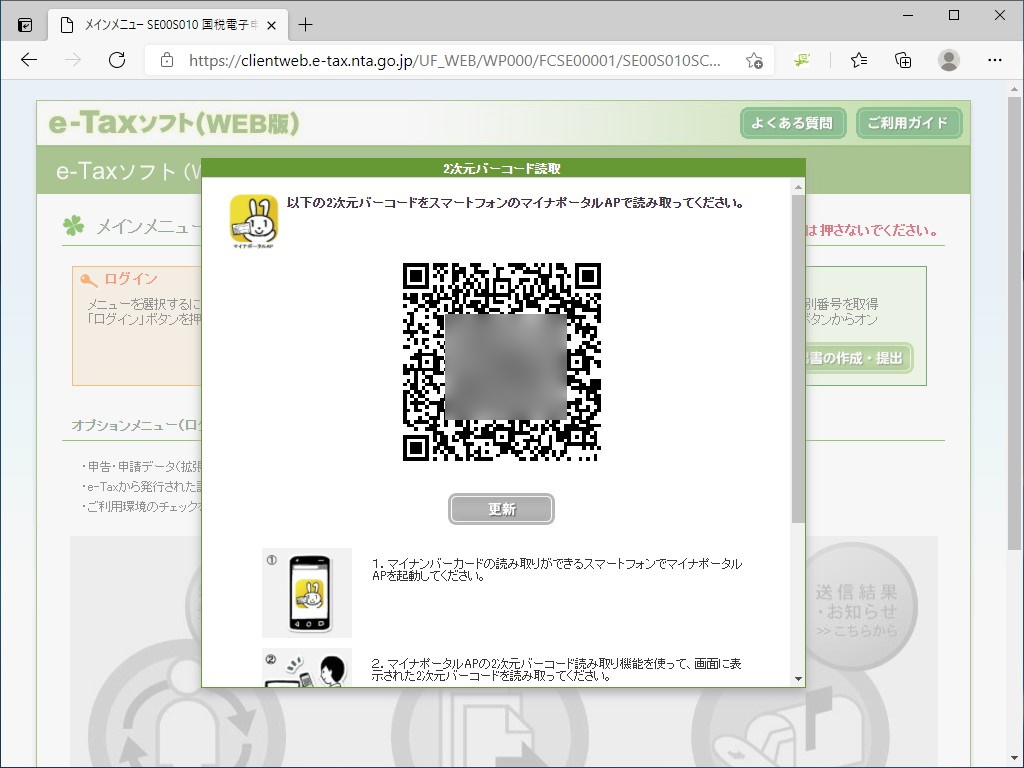Viewport: 1024px width, 768px height.
Task: Open the よくある質問 button
Action: pyautogui.click(x=792, y=122)
